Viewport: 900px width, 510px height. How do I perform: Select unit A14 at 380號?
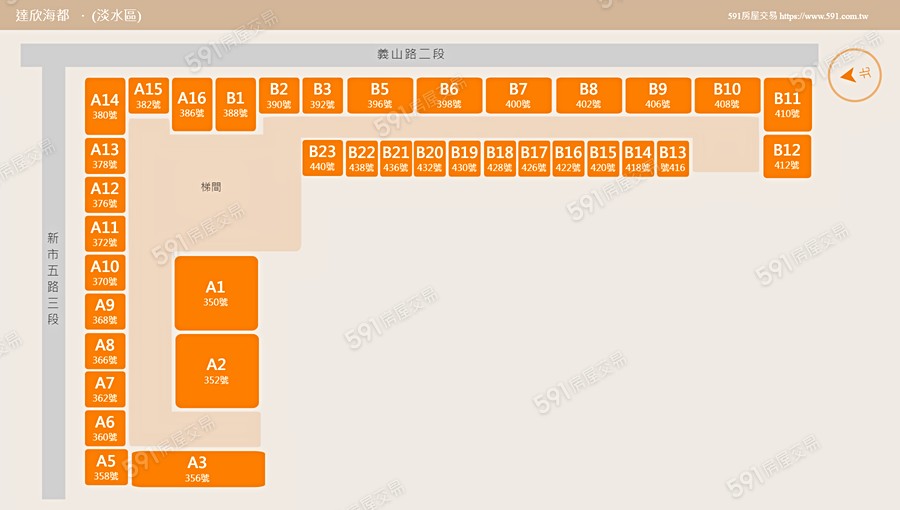105,106
